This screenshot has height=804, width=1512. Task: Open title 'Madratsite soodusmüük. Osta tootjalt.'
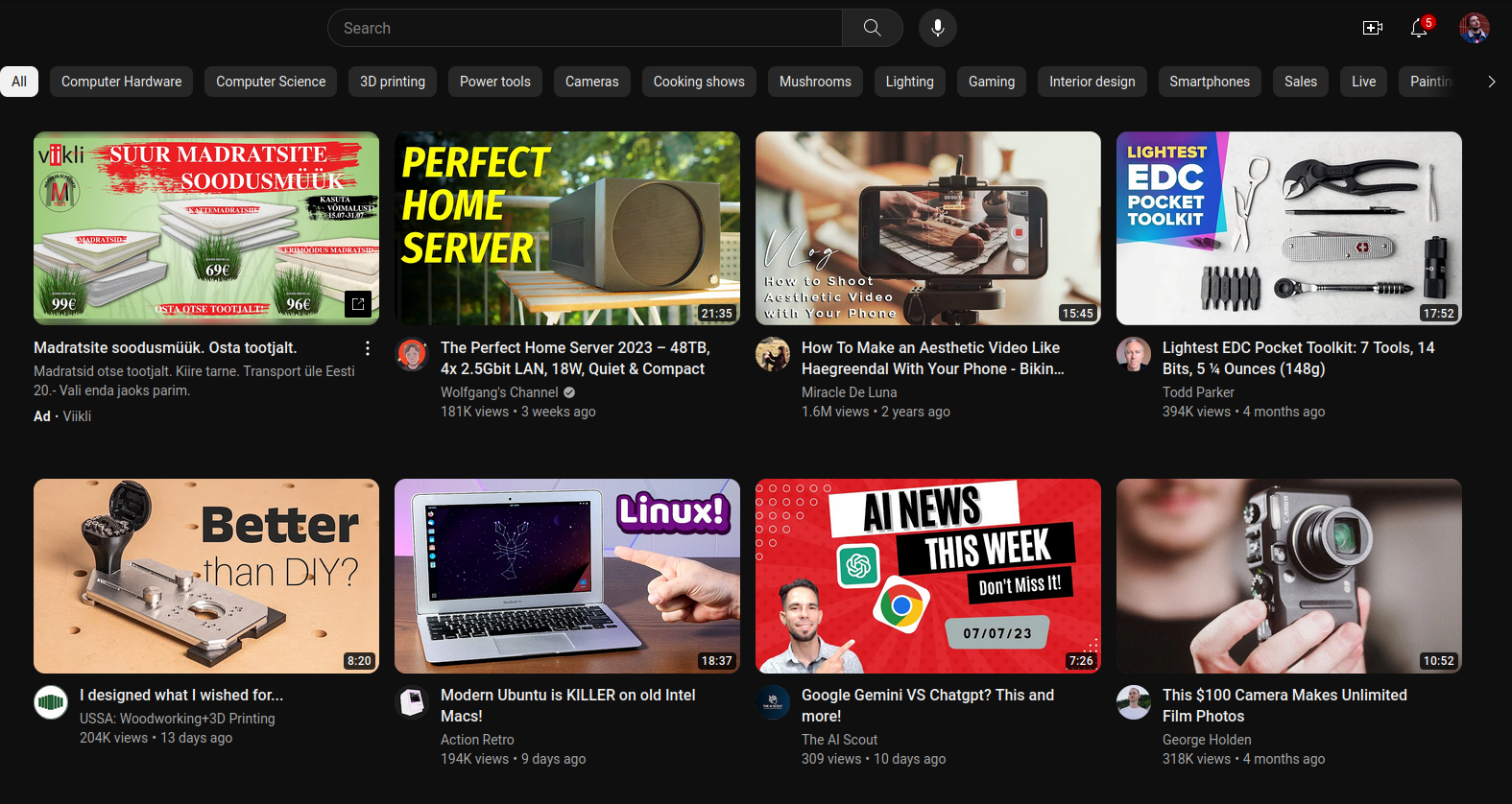pos(165,348)
